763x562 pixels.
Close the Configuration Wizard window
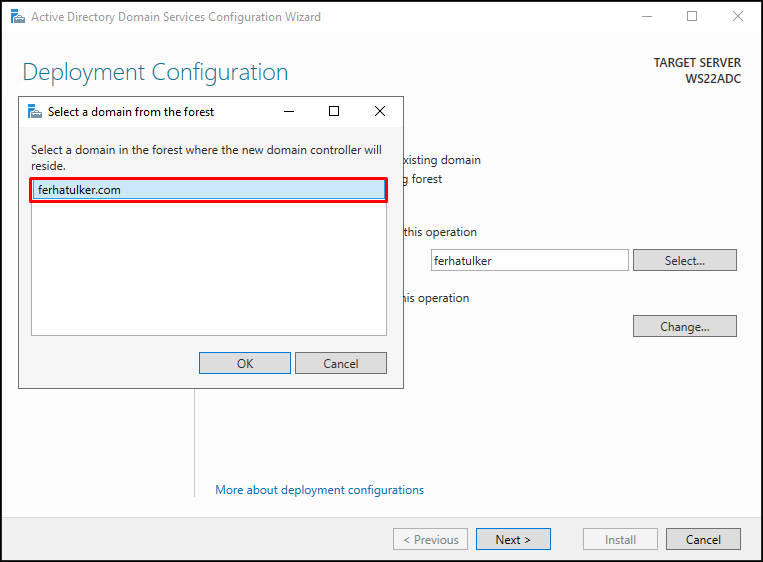(x=738, y=17)
